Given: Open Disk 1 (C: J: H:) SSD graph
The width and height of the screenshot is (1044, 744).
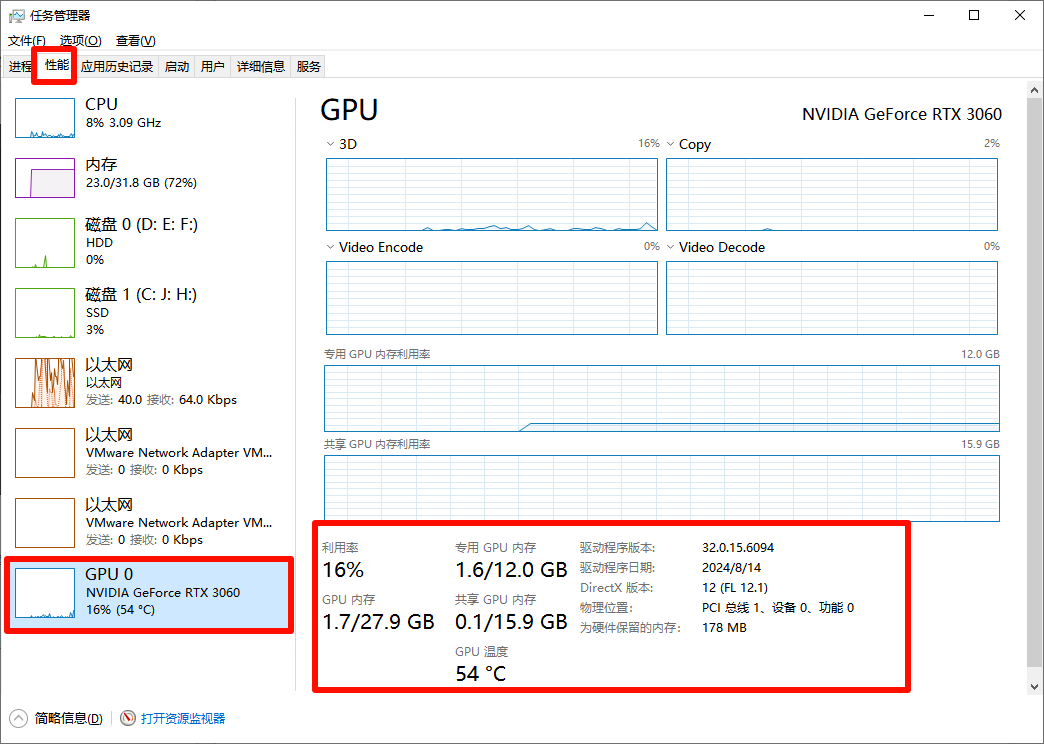Looking at the screenshot, I should tap(45, 313).
